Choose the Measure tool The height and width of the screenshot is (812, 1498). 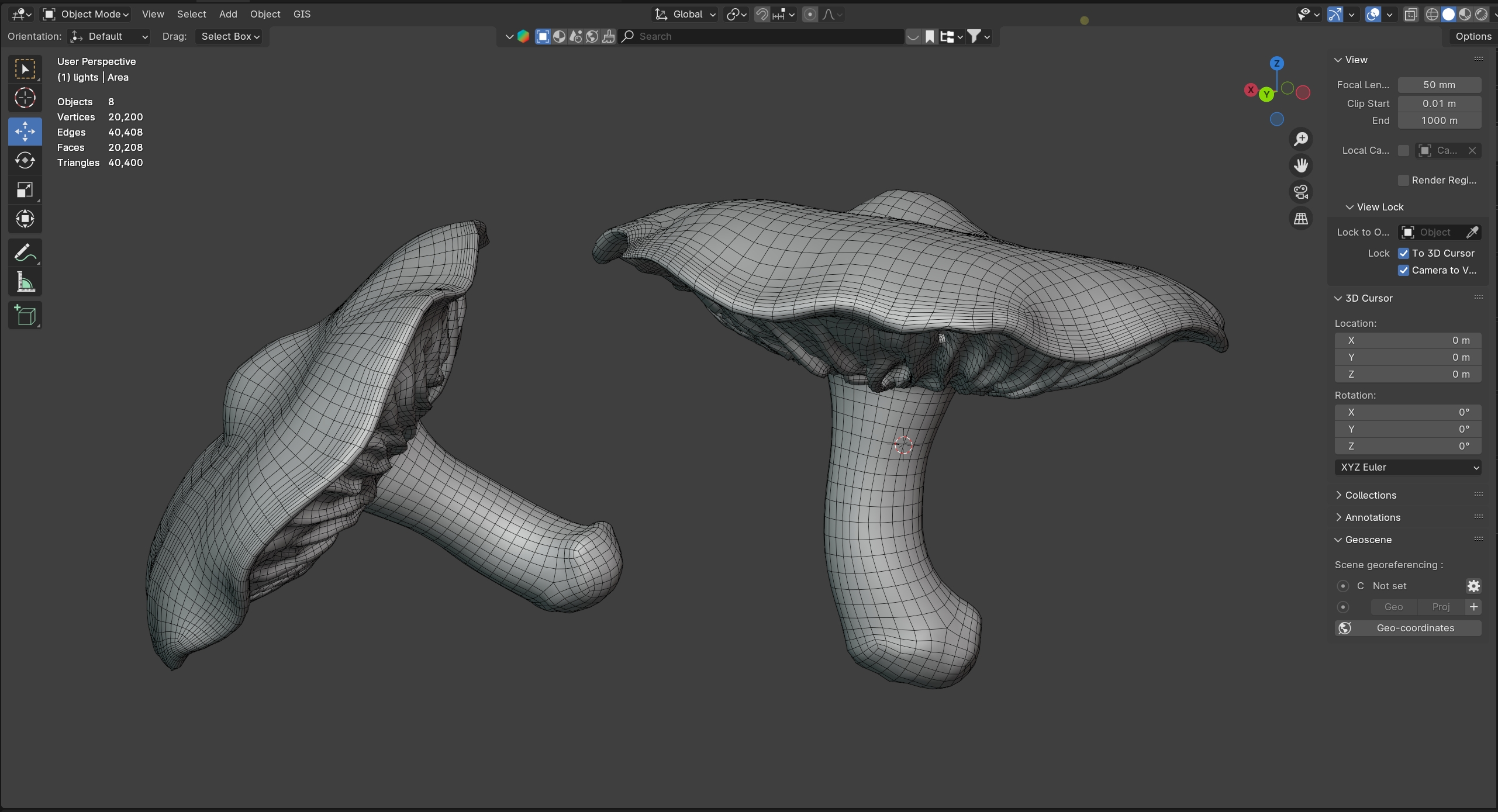(x=25, y=282)
